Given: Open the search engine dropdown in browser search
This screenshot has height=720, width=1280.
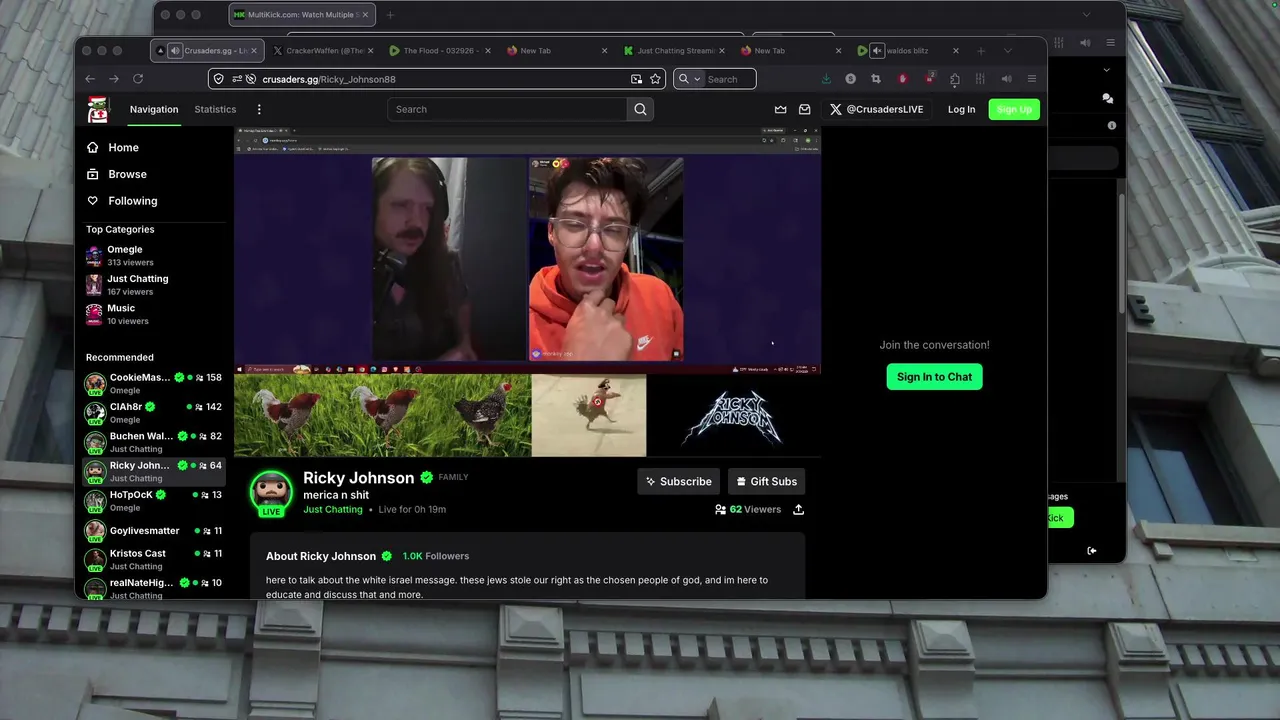Looking at the screenshot, I should 689,79.
